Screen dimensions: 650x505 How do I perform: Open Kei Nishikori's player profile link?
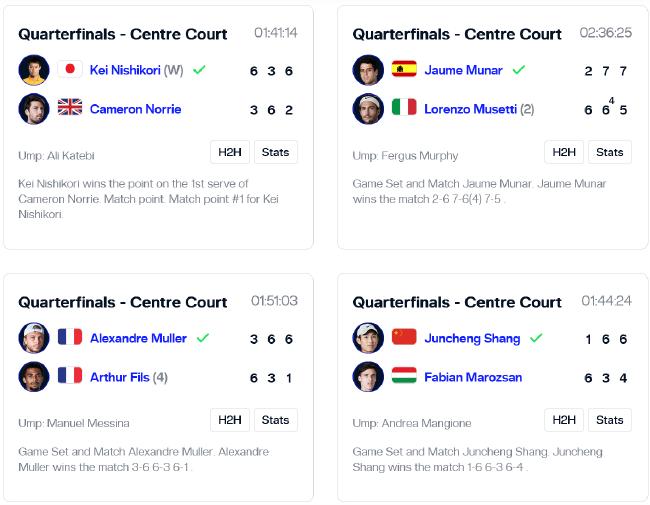coord(125,70)
